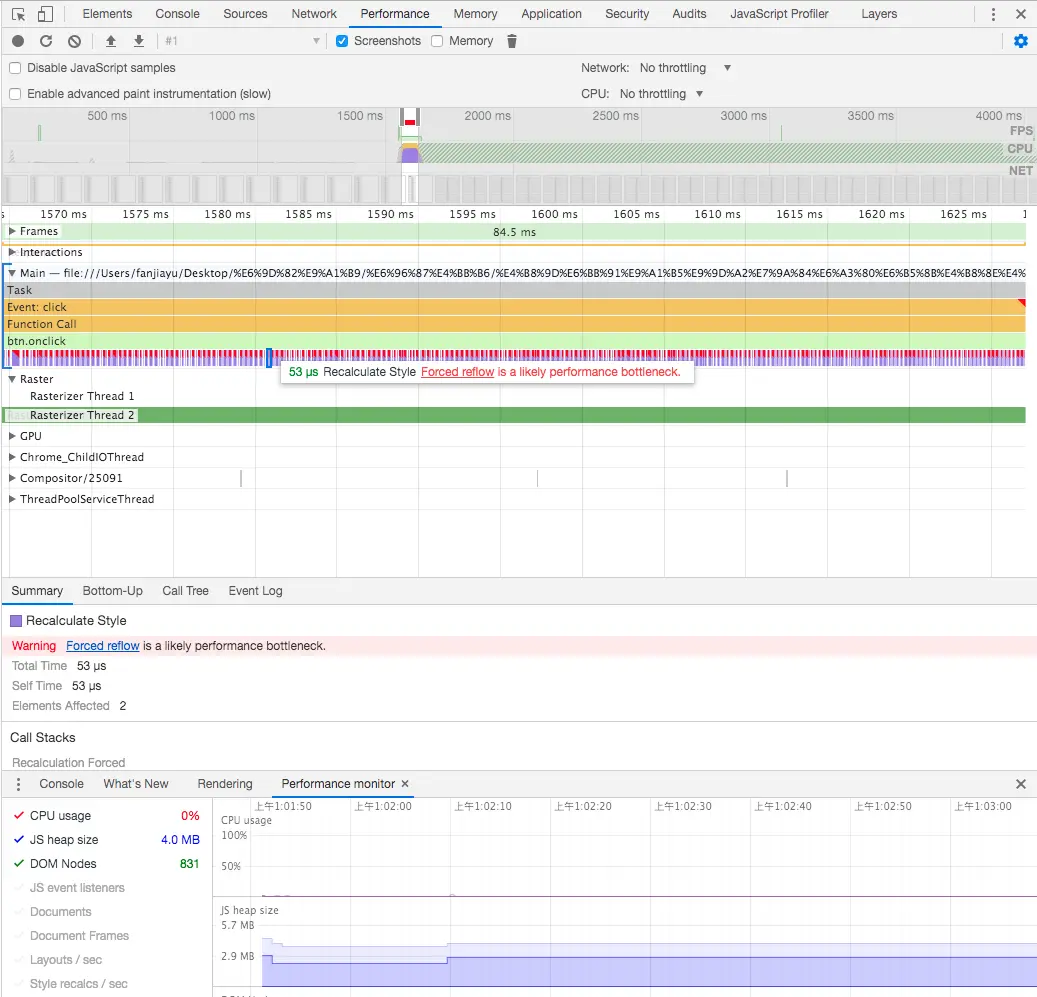Screen dimensions: 1037x997
Task: Open capture settings gear icon
Action: (1020, 41)
